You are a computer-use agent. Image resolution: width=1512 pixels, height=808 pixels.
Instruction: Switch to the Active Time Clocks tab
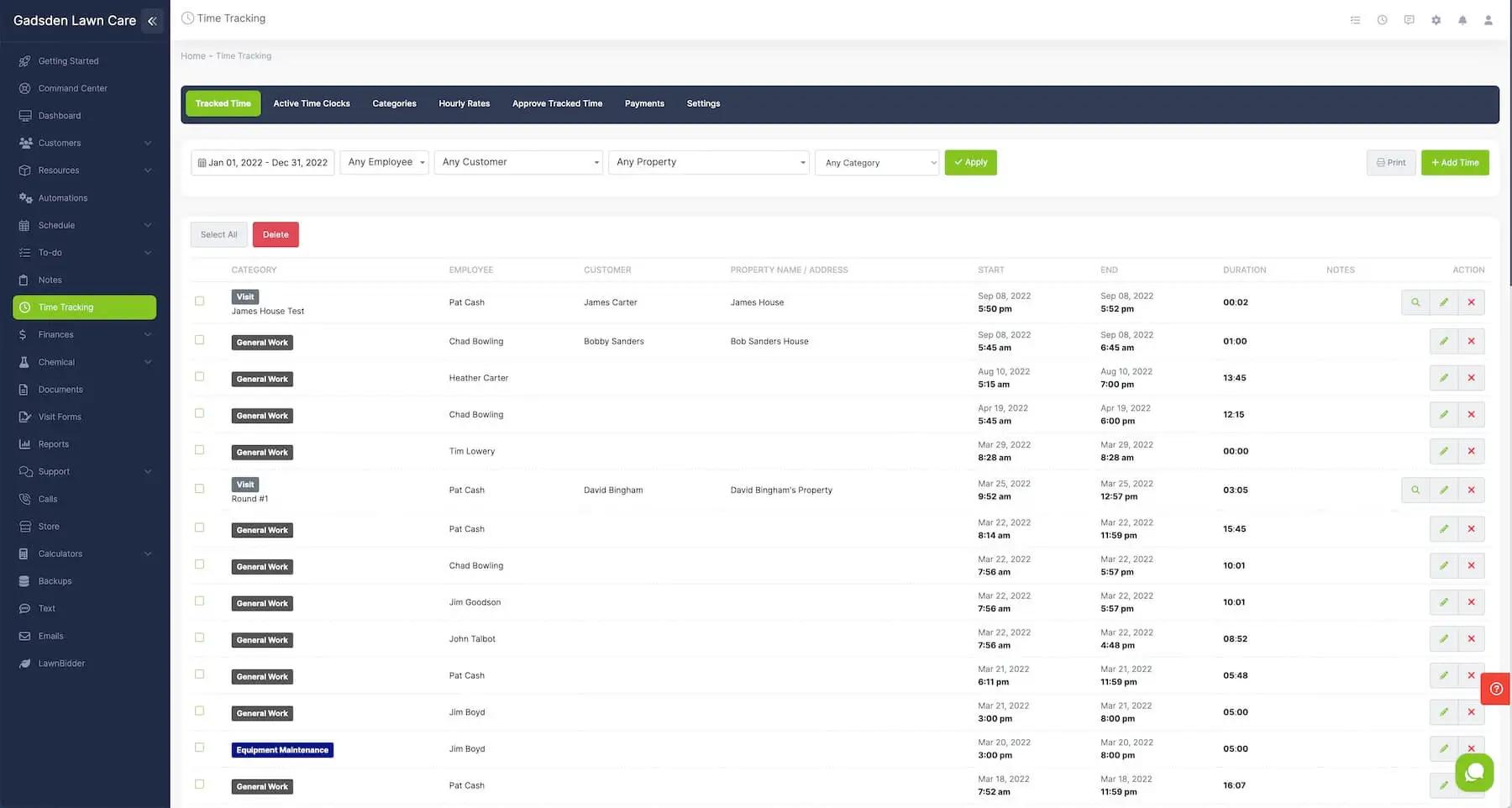[x=312, y=103]
